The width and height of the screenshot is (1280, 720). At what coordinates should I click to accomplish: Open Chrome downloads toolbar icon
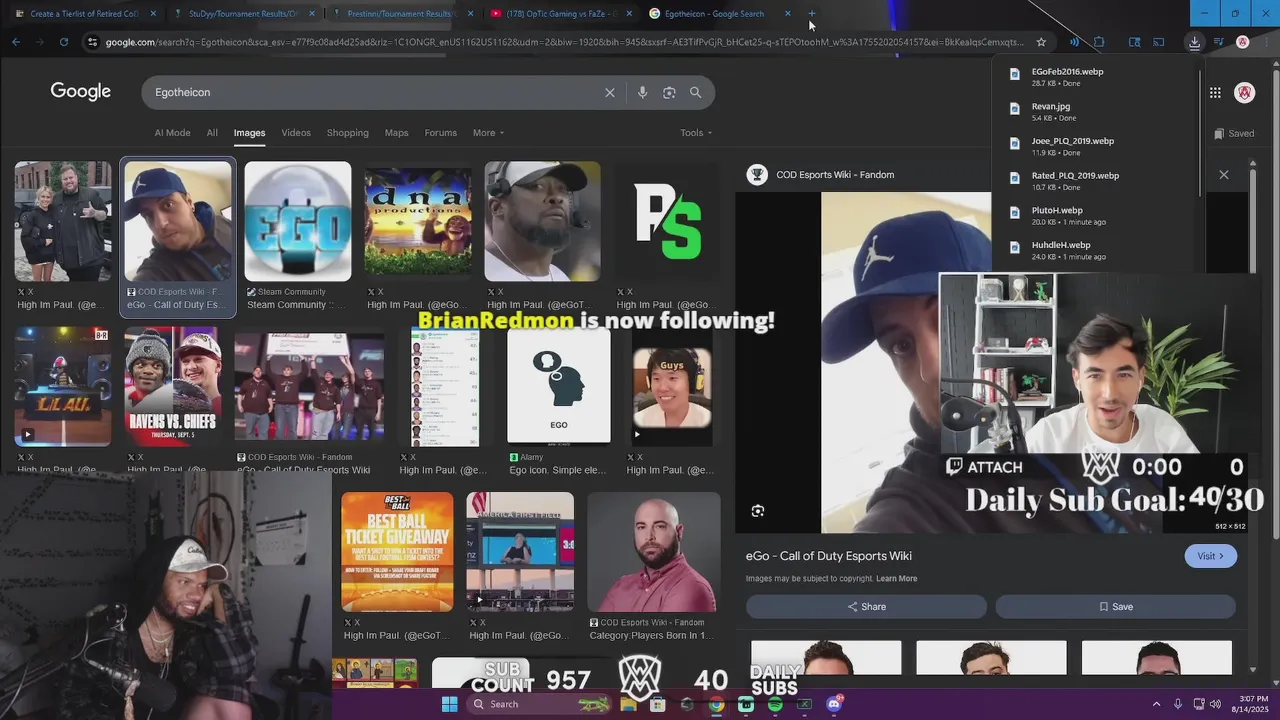click(1194, 42)
